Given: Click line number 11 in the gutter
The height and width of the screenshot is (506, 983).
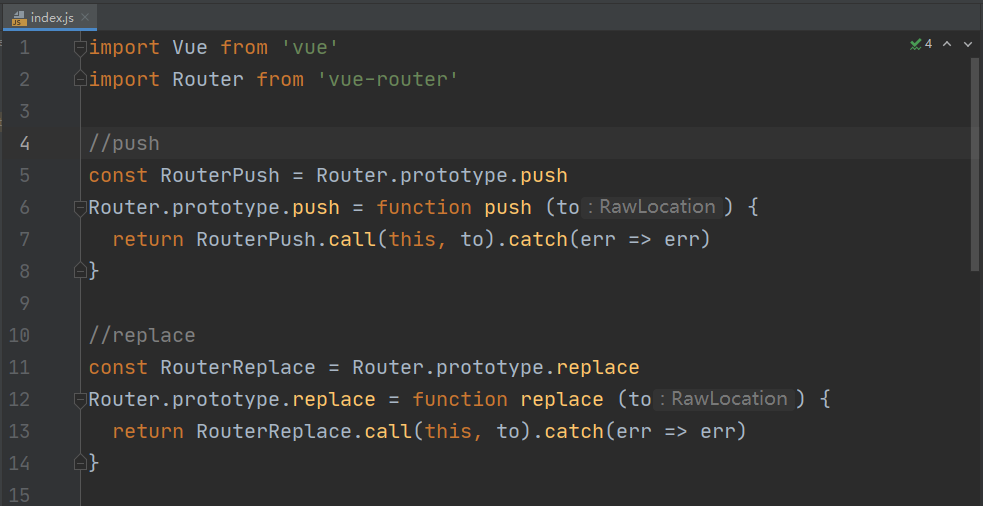Looking at the screenshot, I should click(19, 367).
